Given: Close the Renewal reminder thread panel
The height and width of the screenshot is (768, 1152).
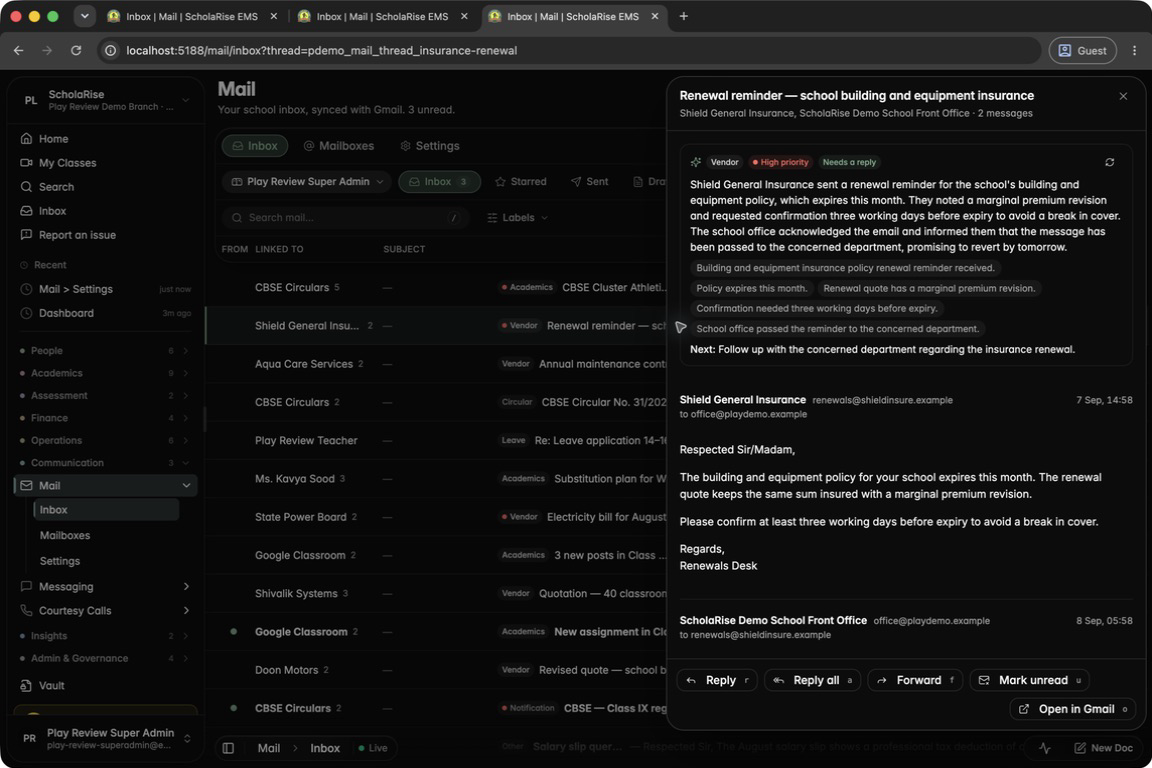Looking at the screenshot, I should (1123, 96).
